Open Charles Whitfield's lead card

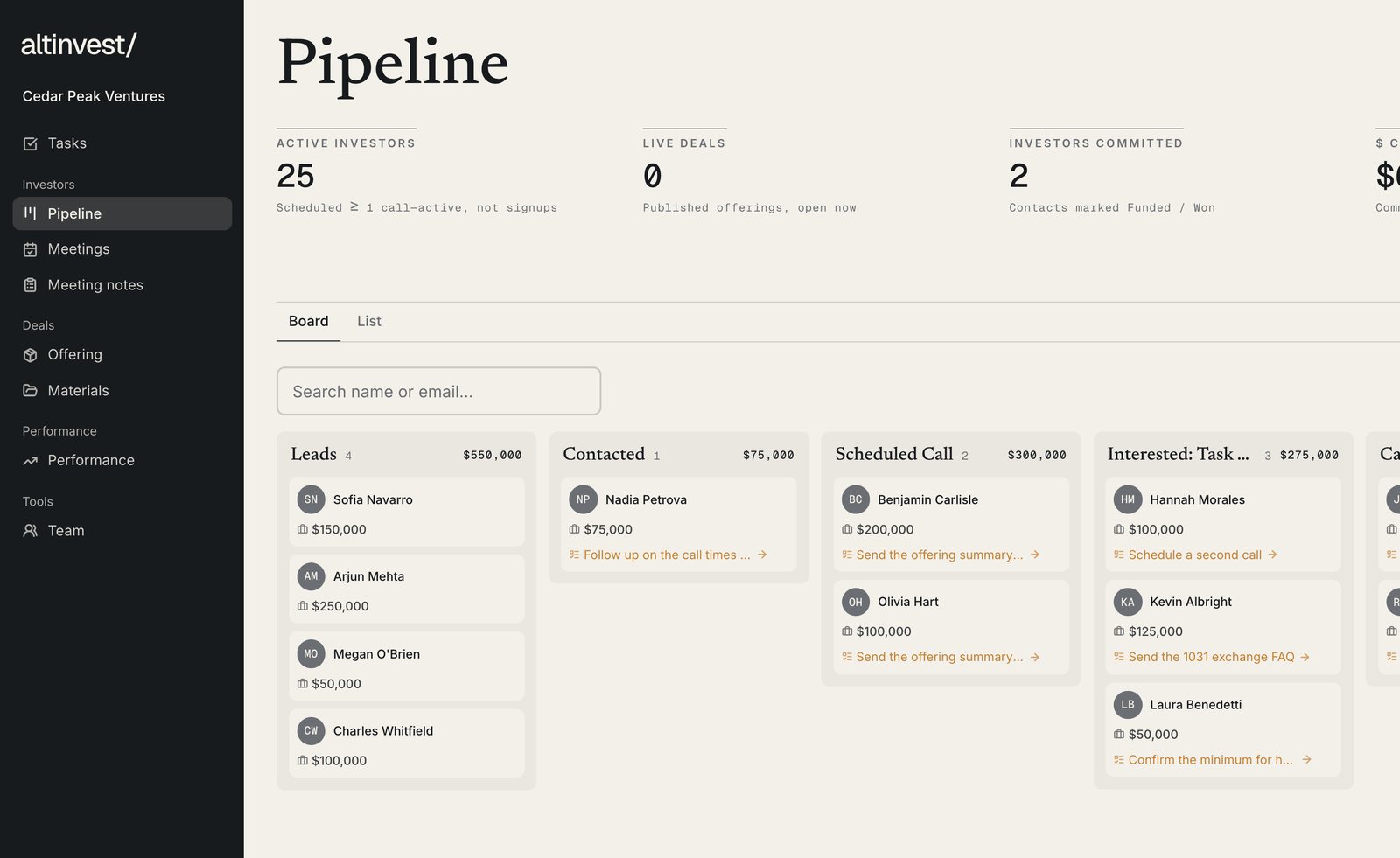tap(407, 743)
